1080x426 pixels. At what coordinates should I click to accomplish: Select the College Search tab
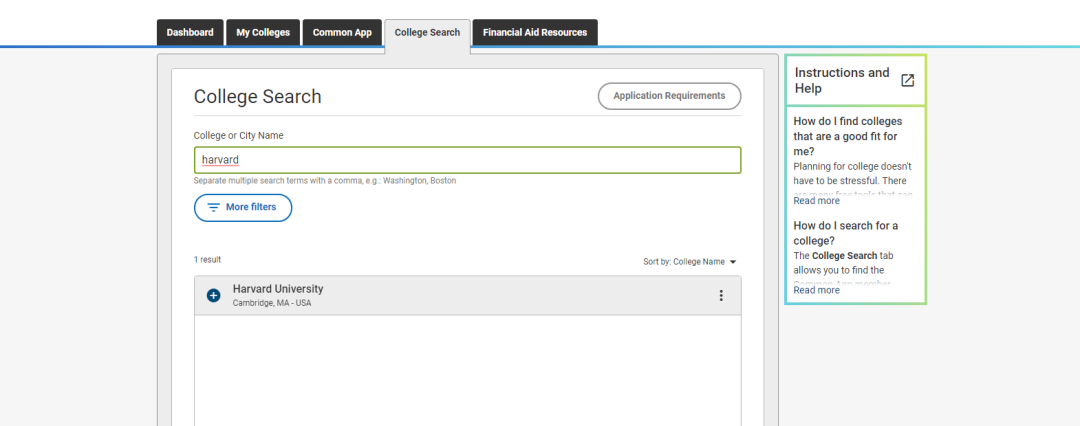click(x=427, y=33)
